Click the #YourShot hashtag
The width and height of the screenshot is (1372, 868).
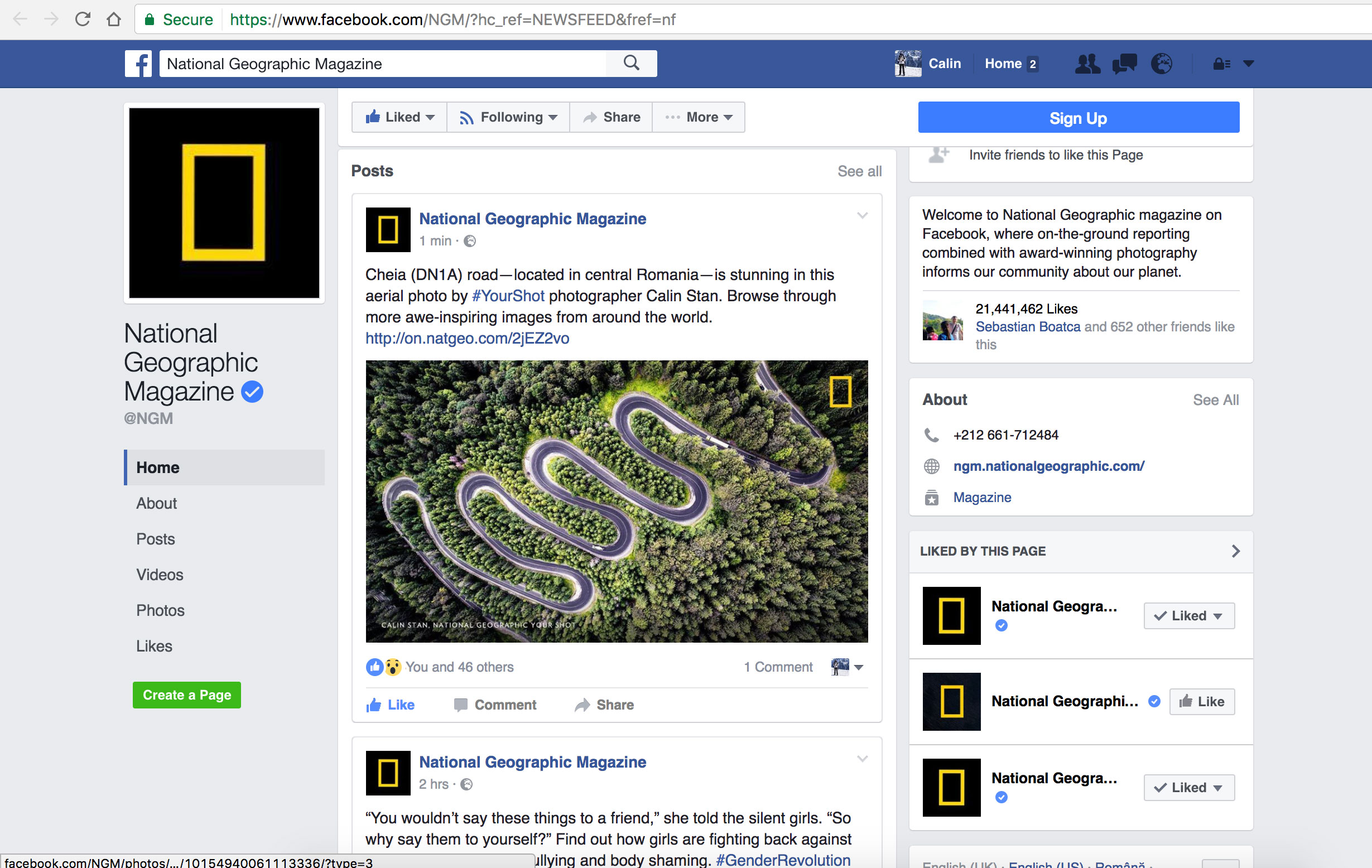click(x=508, y=296)
